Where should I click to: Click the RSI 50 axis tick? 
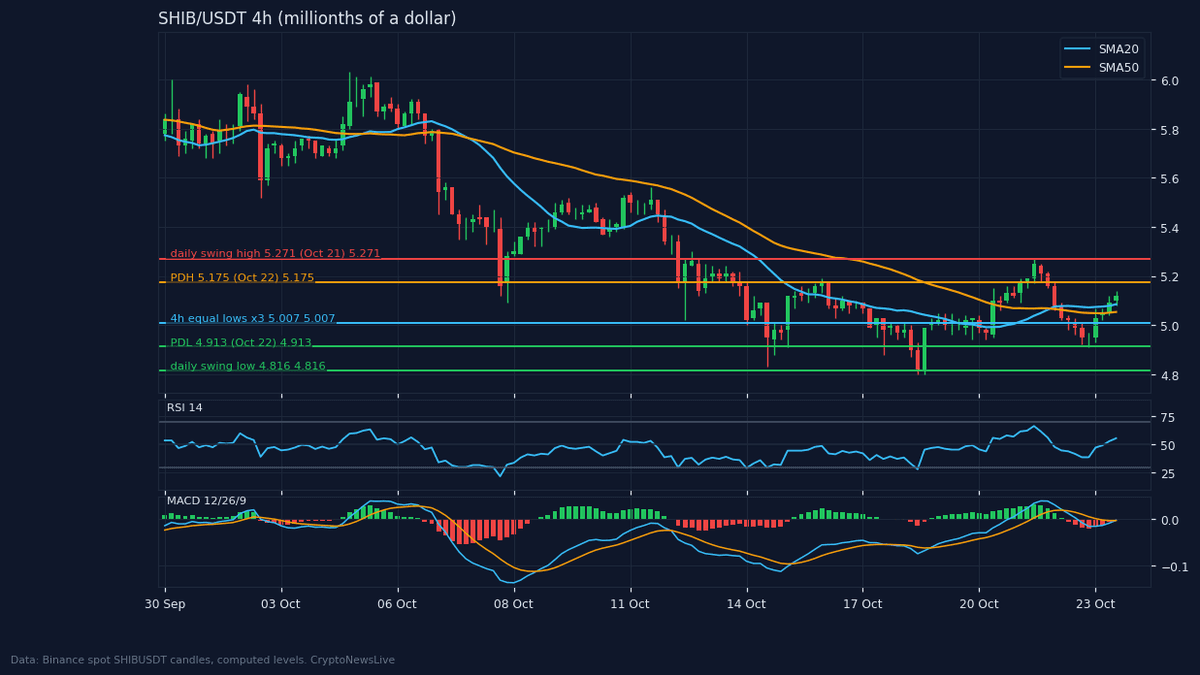(1167, 445)
